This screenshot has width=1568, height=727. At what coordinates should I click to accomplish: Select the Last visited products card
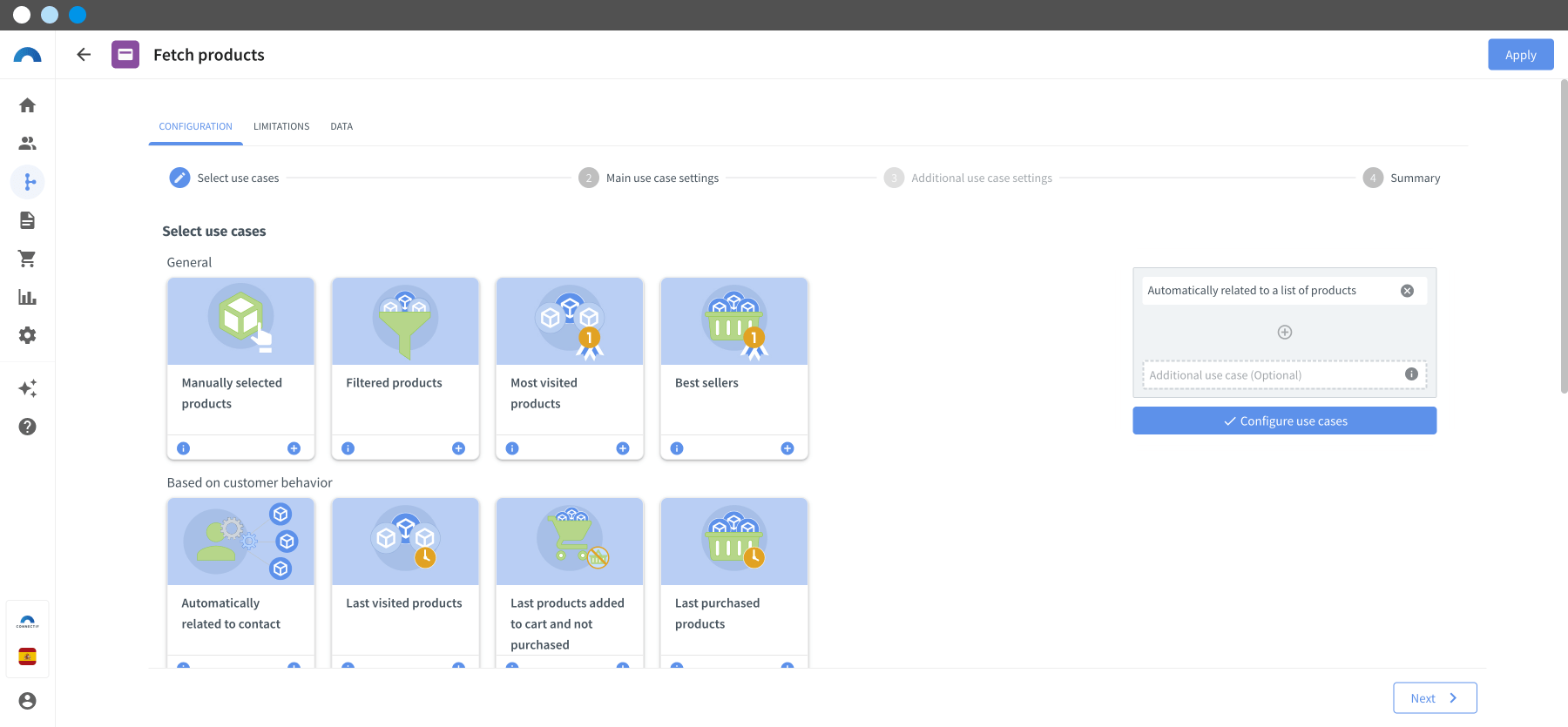(406, 582)
